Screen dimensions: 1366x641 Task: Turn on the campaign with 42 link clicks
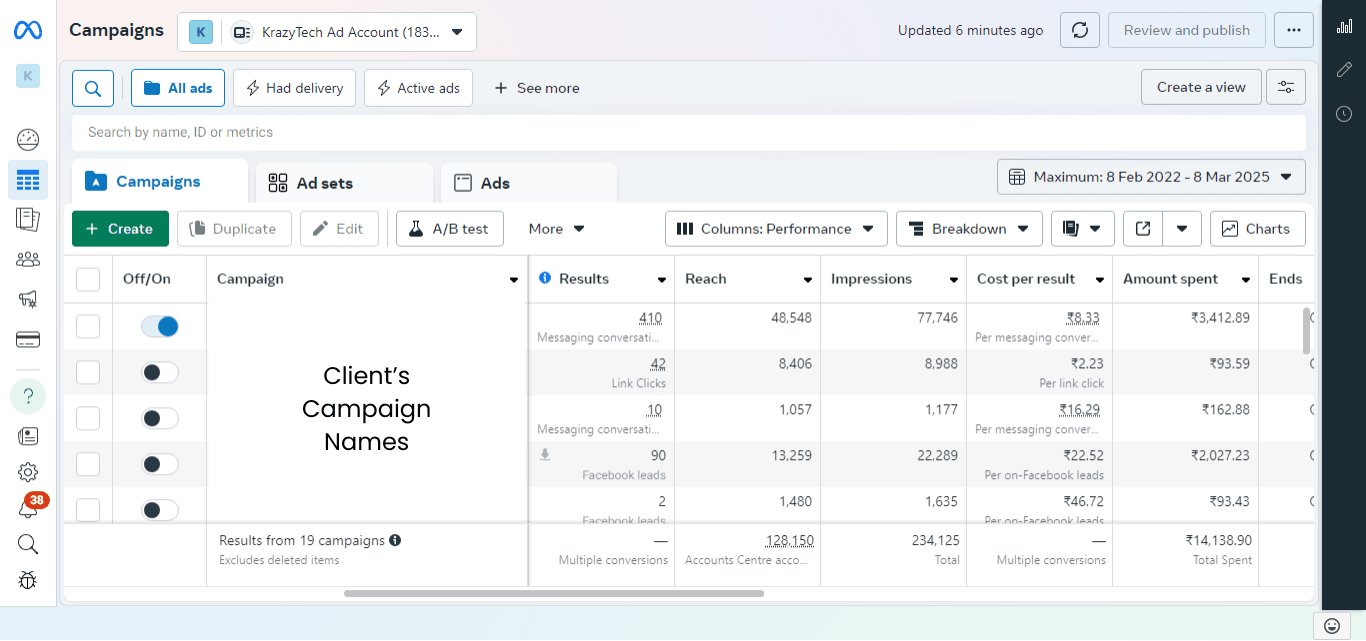(x=160, y=372)
